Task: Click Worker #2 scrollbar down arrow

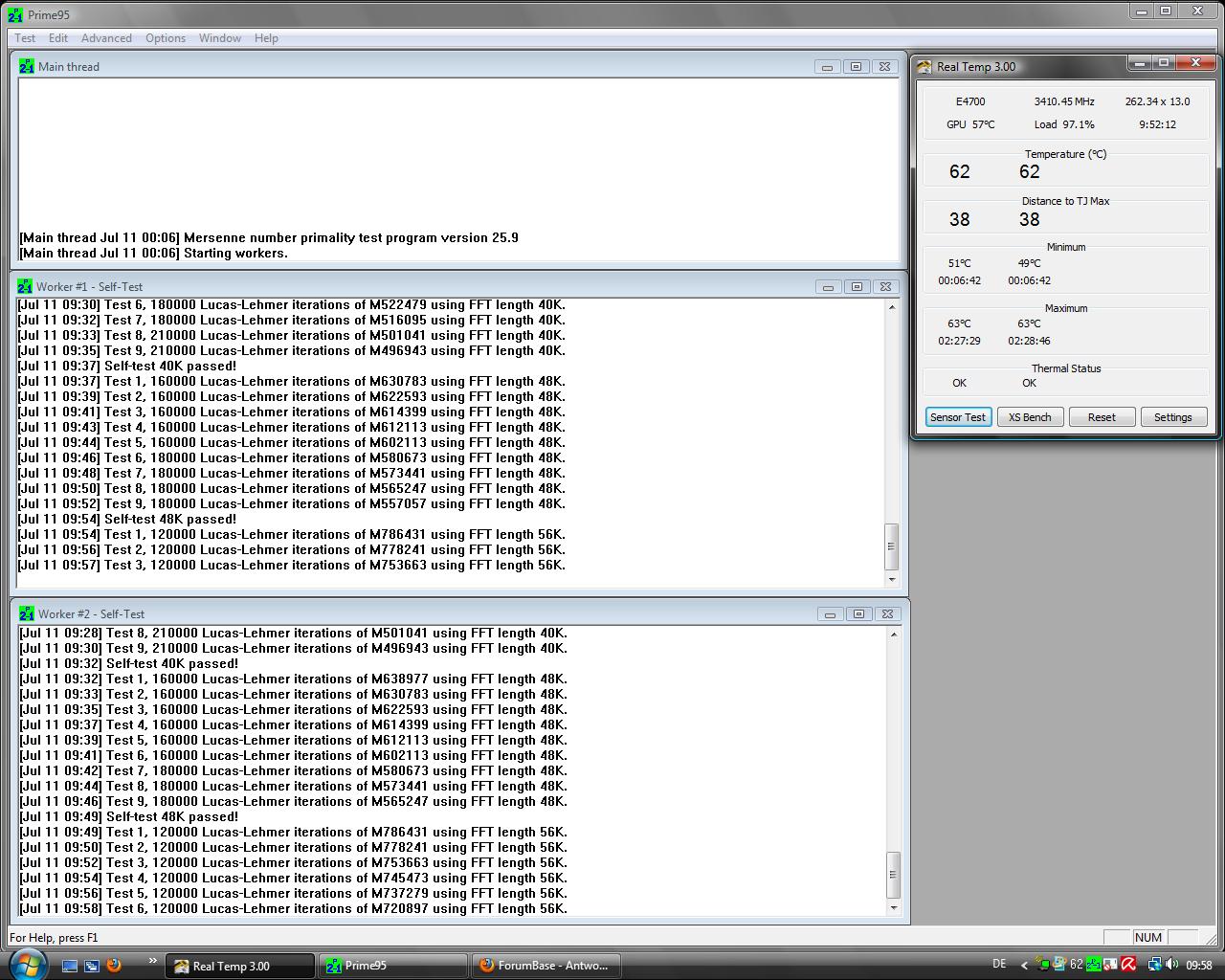Action: (x=894, y=907)
